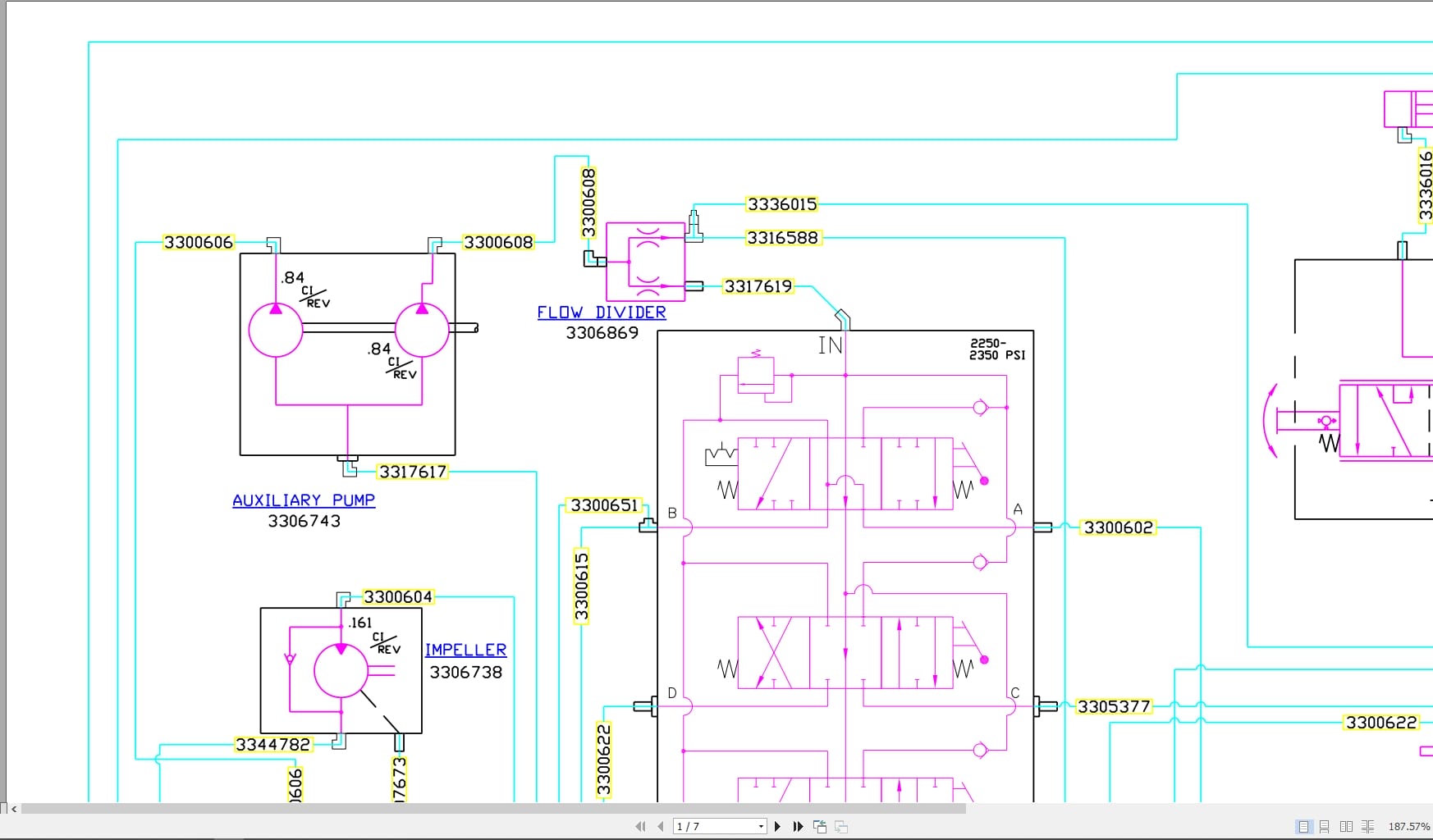
Task: Toggle two-page continuous scrolling view
Action: 1368,827
